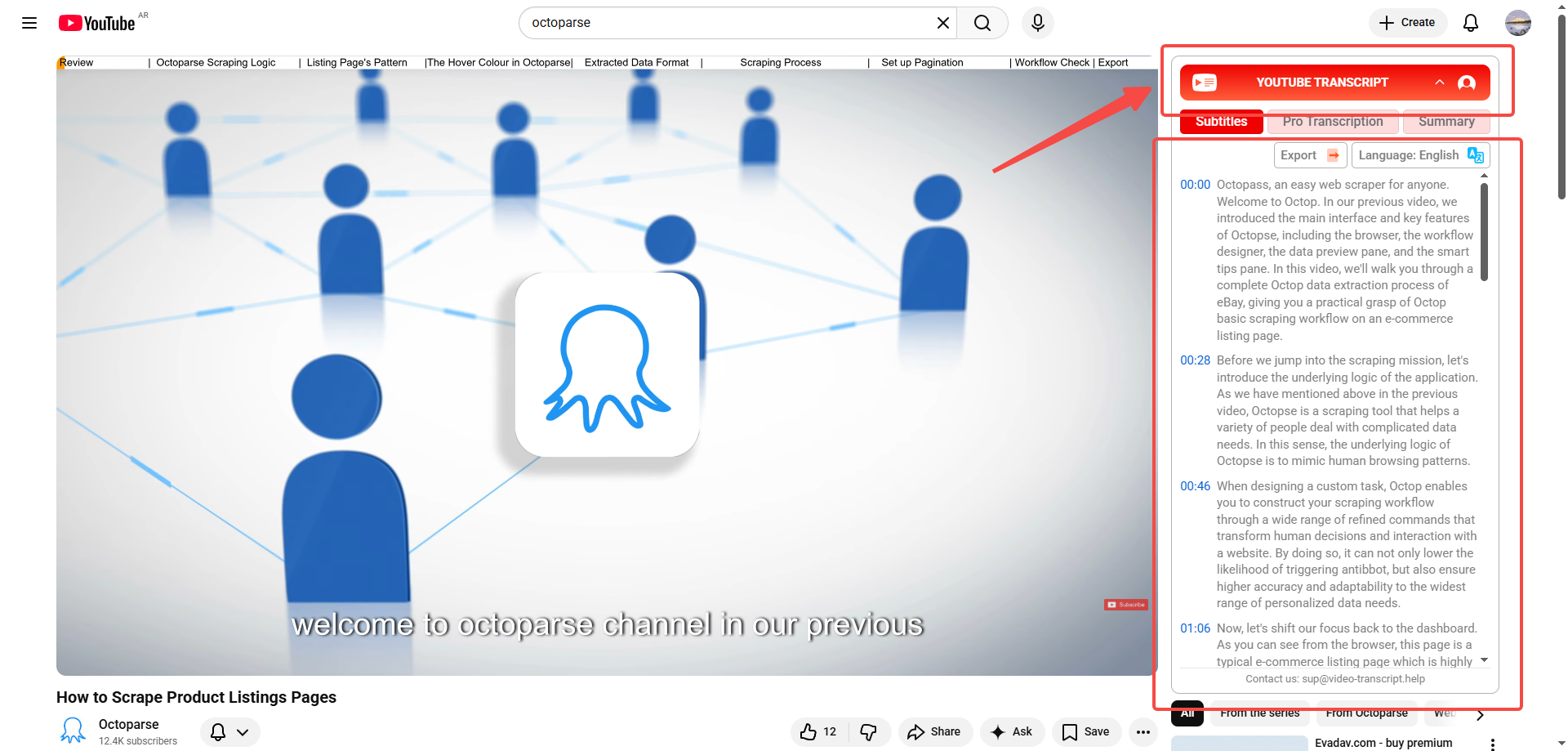The height and width of the screenshot is (751, 1568).
Task: Share the video with the Share icon
Action: pos(935,732)
